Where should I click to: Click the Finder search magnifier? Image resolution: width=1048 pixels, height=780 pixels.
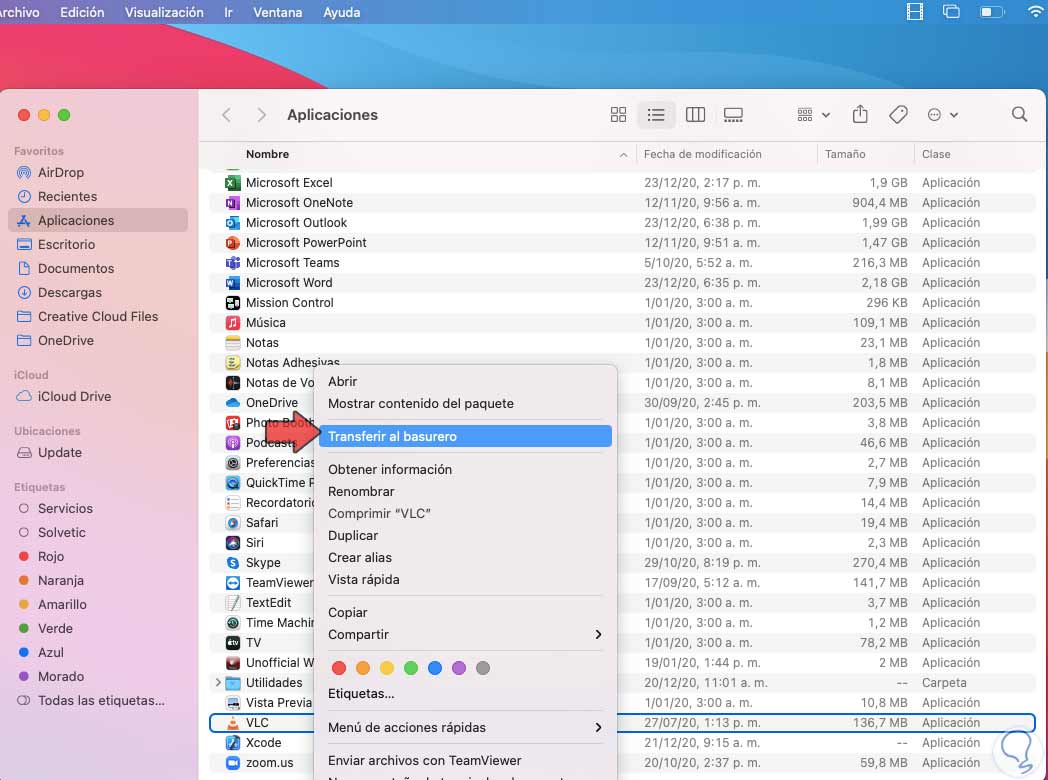point(1019,114)
